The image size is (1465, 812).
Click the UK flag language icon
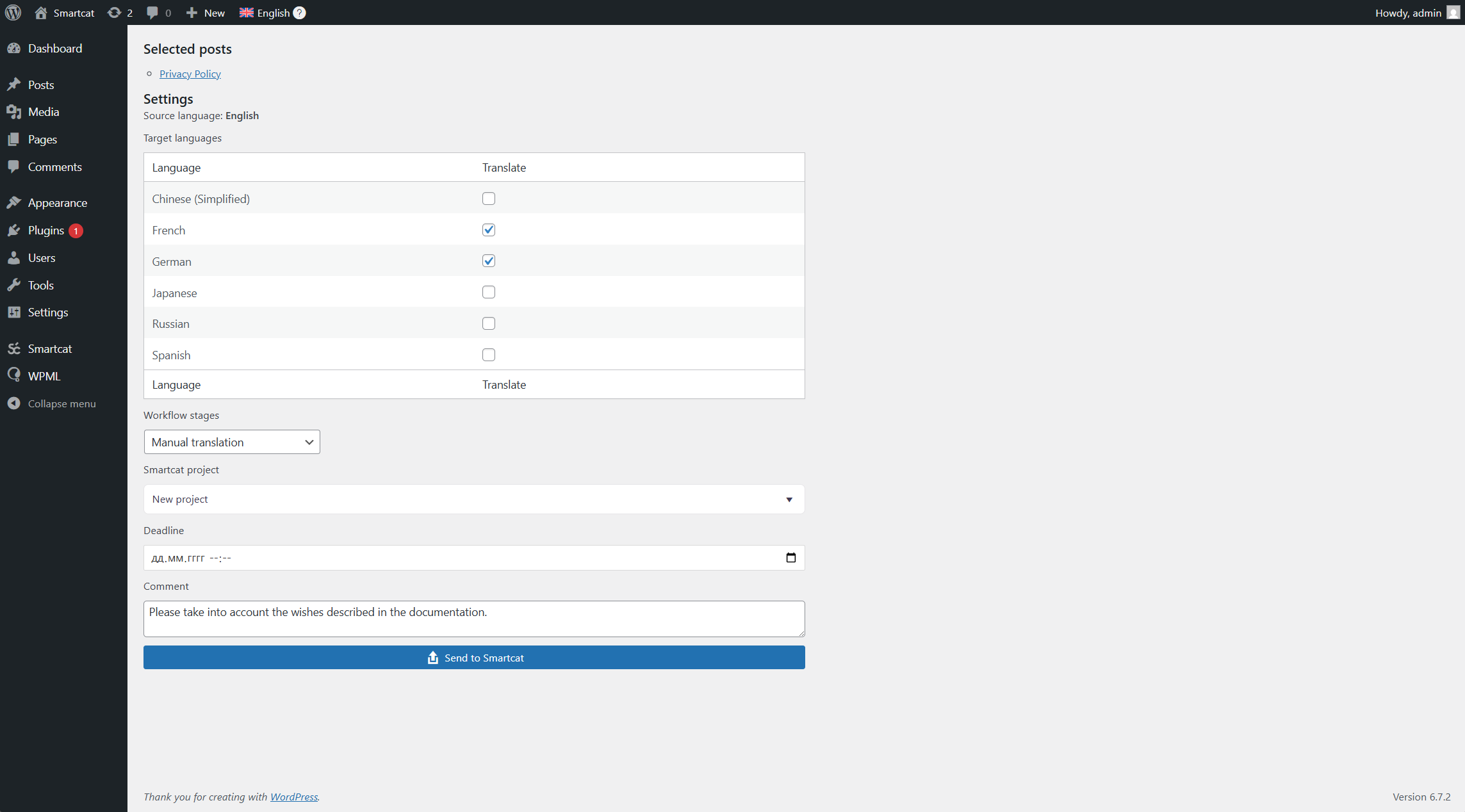pos(247,13)
